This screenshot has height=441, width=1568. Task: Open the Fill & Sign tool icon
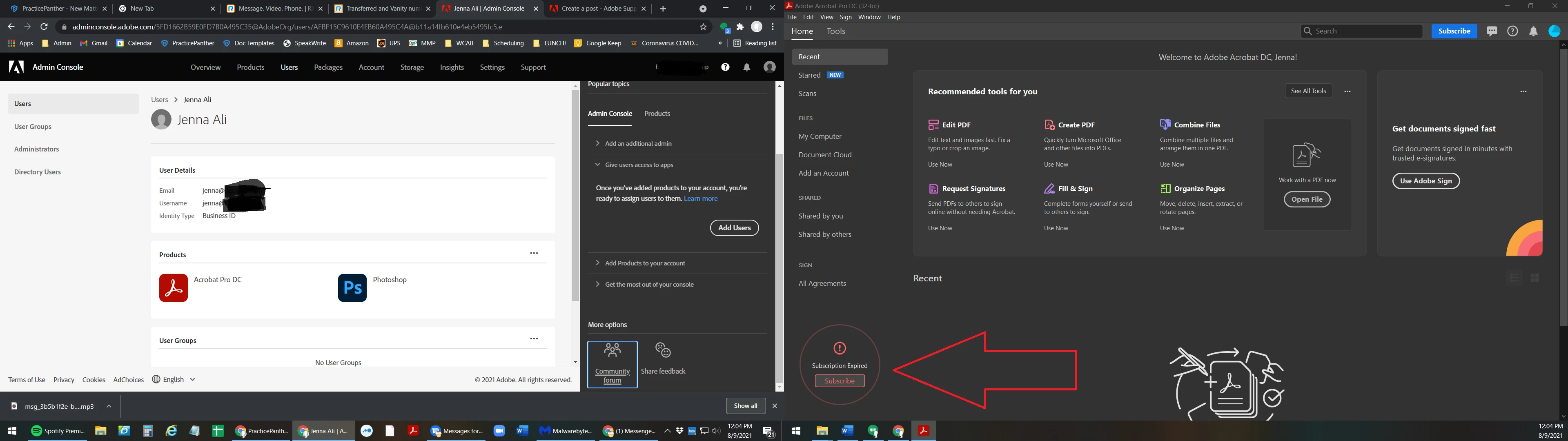coord(1049,189)
